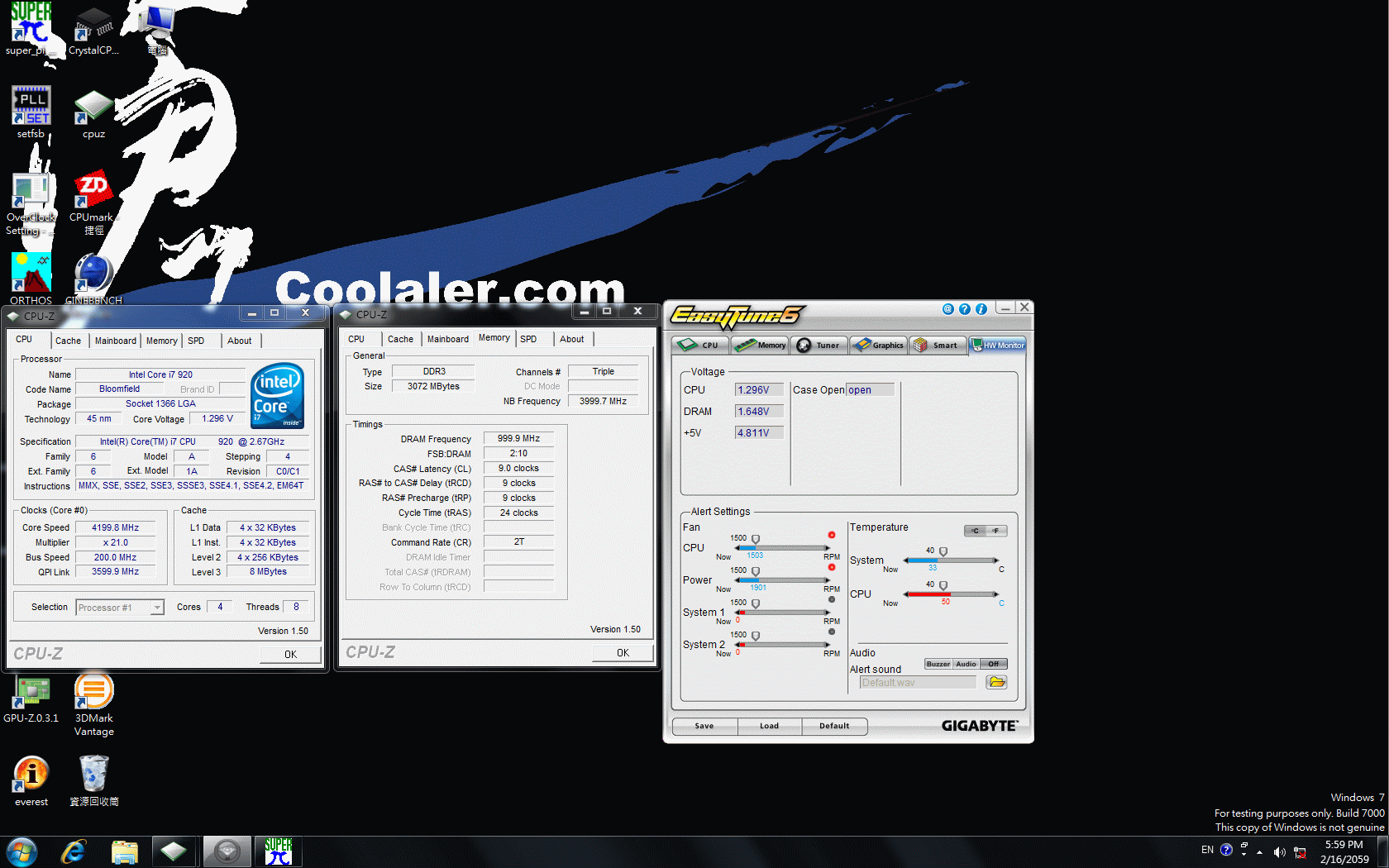Switch to EasyTune6 Tuner tab
Screen dimensions: 1389x868
tap(819, 346)
